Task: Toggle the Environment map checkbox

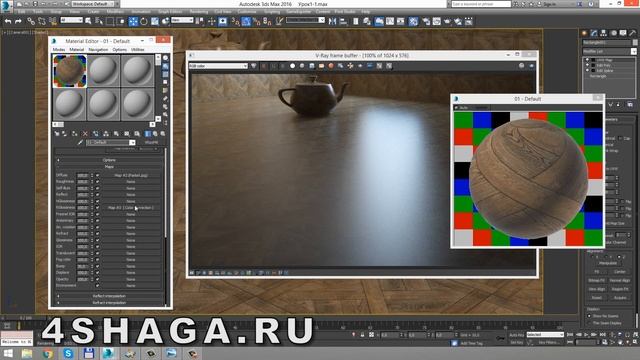Action: click(x=98, y=286)
